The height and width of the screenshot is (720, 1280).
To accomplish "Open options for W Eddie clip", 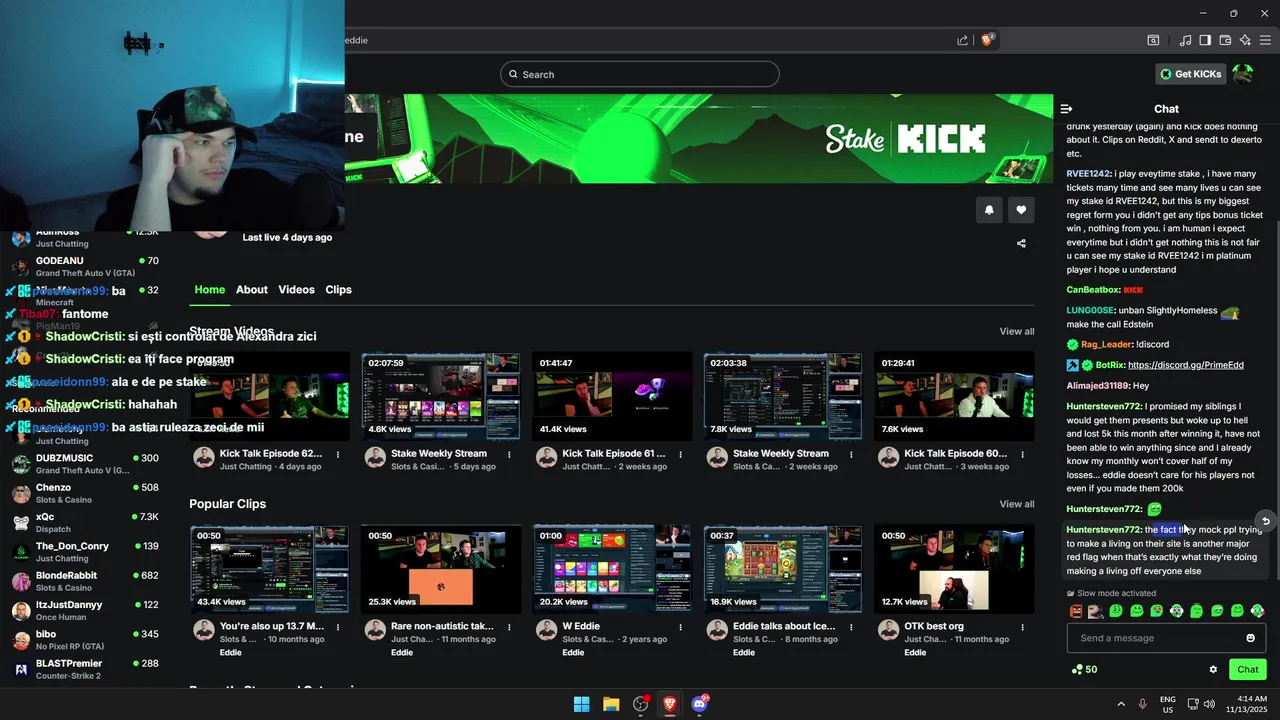I will click(x=680, y=627).
